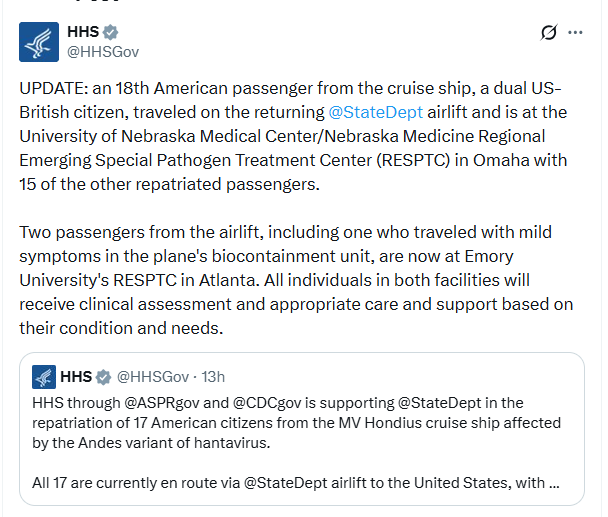608x517 pixels.
Task: Click verified badge in quoted tweet
Action: tap(103, 377)
